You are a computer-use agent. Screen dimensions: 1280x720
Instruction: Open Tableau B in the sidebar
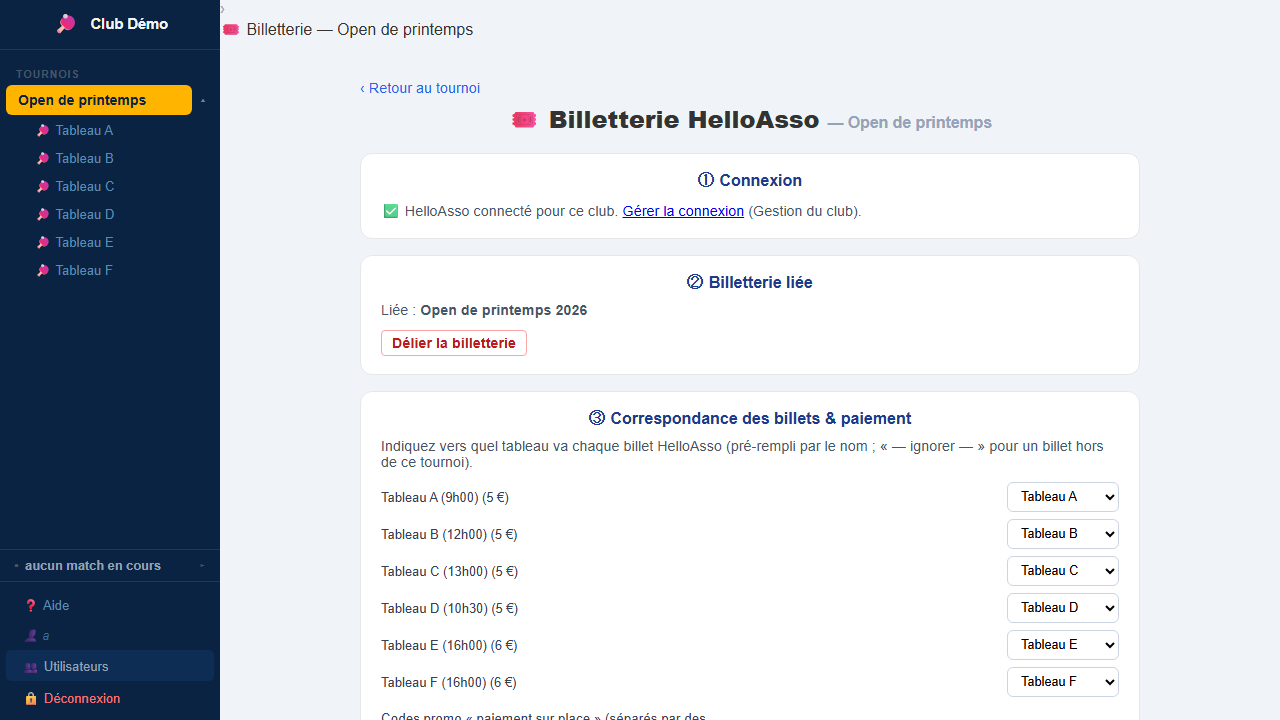click(84, 158)
